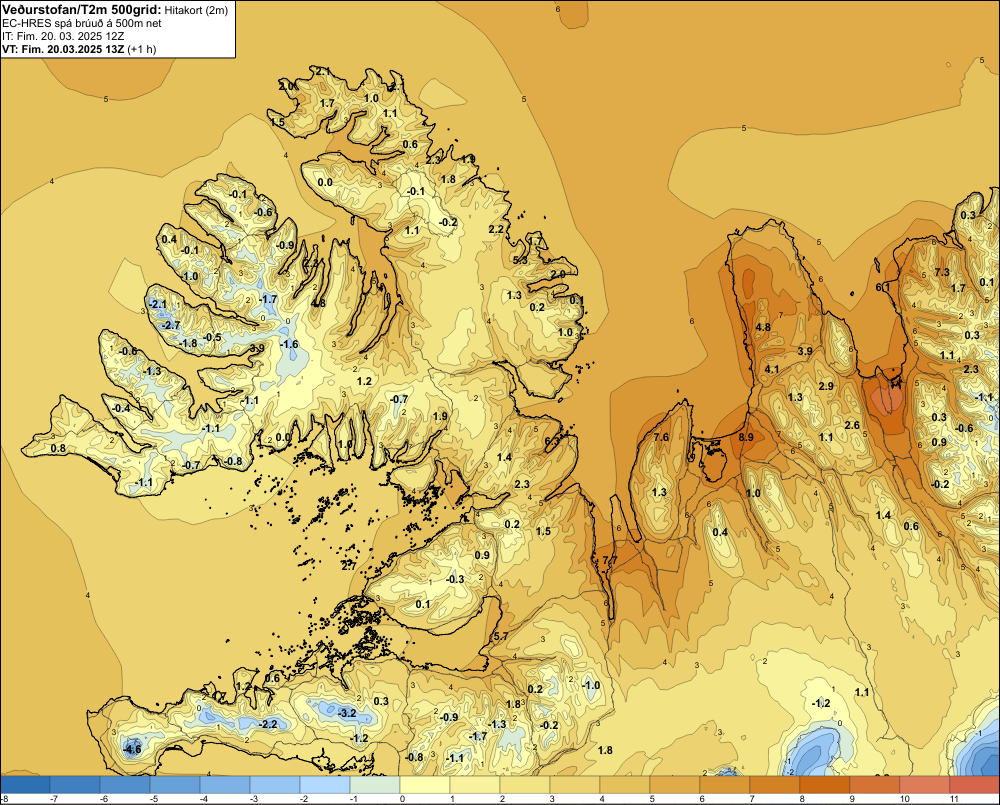The image size is (1000, 805).
Task: Select the legend swatch between -7 and -6
Action: pos(75,784)
